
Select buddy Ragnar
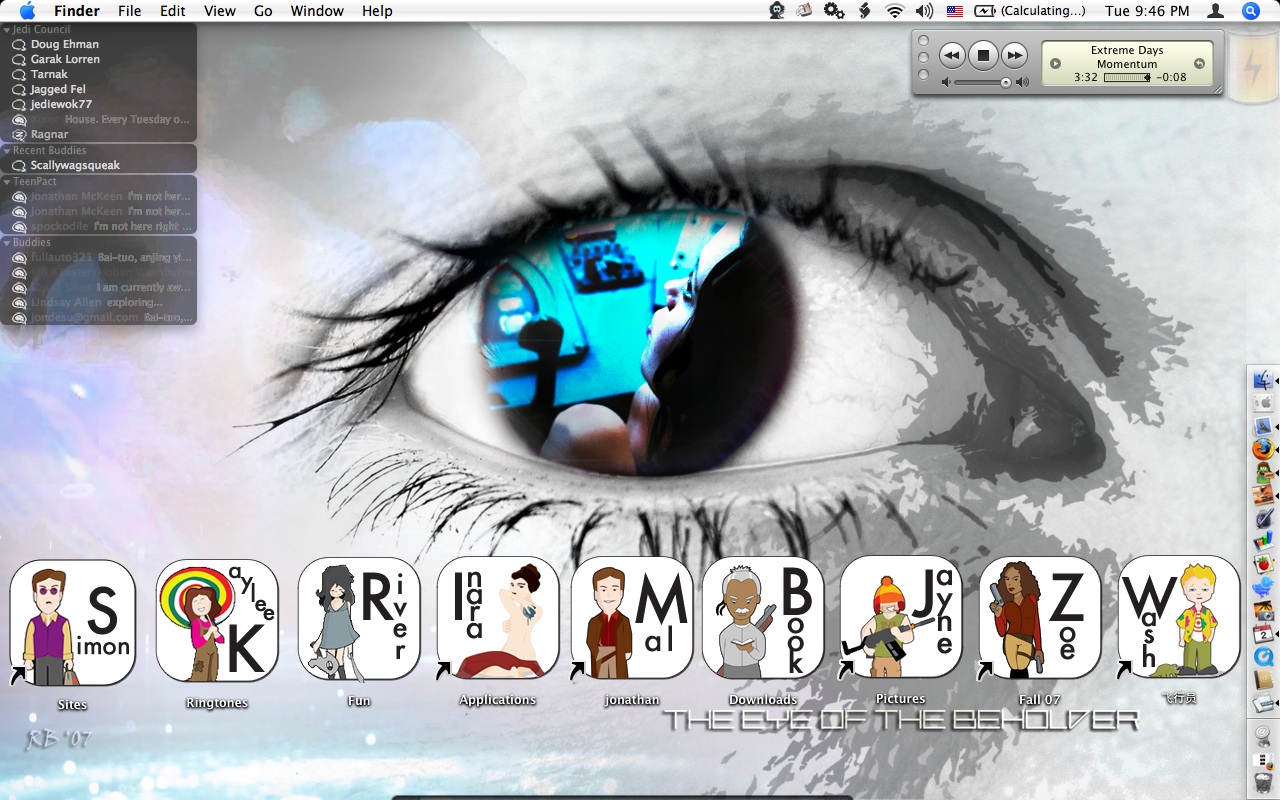49,134
